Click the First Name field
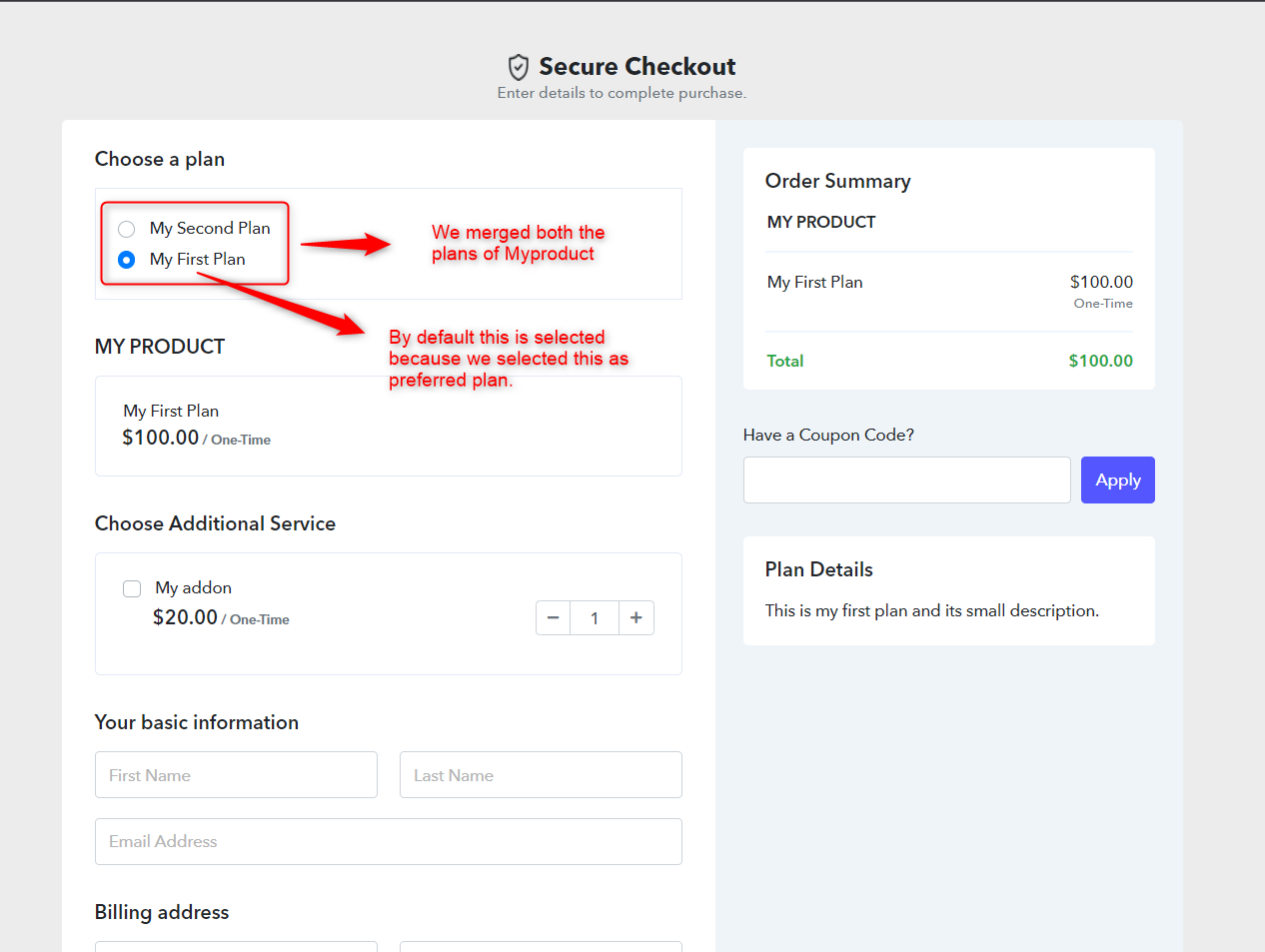The width and height of the screenshot is (1265, 952). click(236, 775)
